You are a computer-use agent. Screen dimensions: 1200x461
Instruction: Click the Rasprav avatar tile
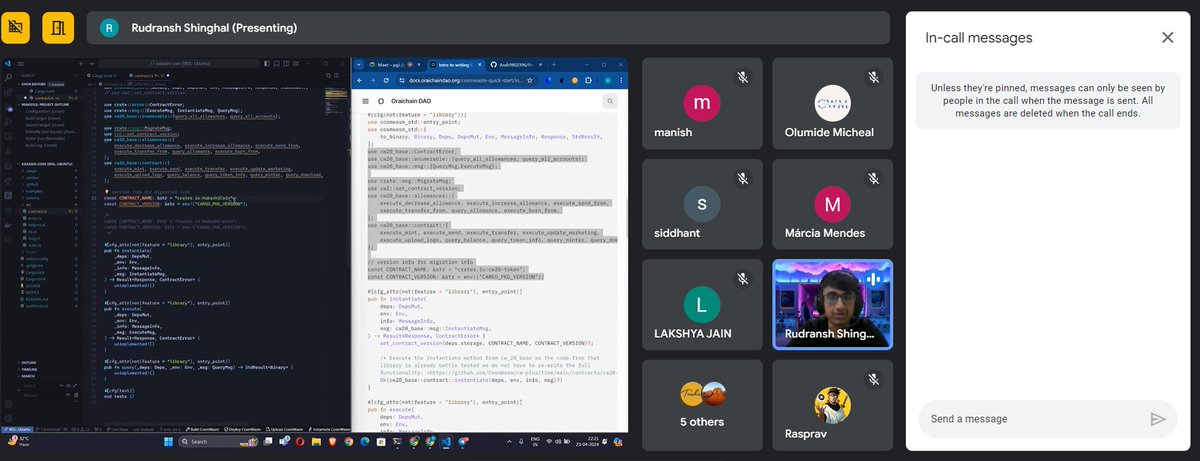pos(832,406)
